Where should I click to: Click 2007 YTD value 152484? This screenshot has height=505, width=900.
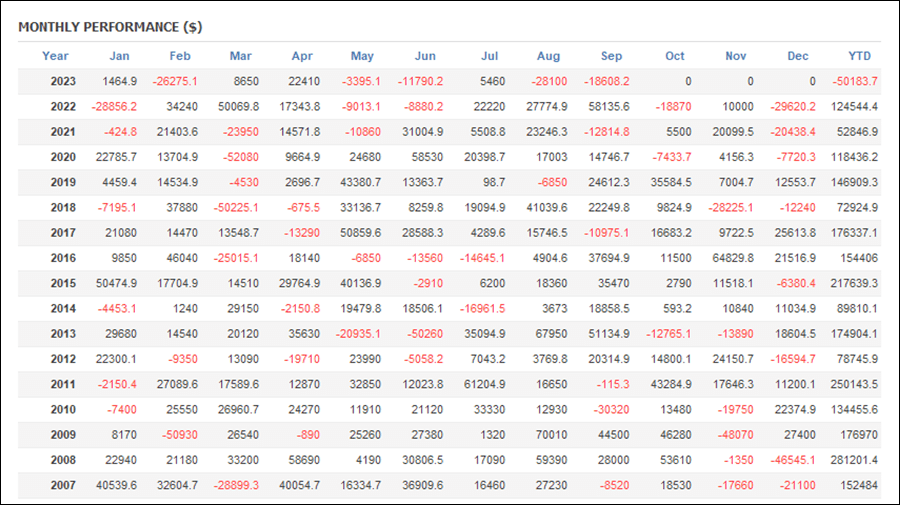pos(859,485)
